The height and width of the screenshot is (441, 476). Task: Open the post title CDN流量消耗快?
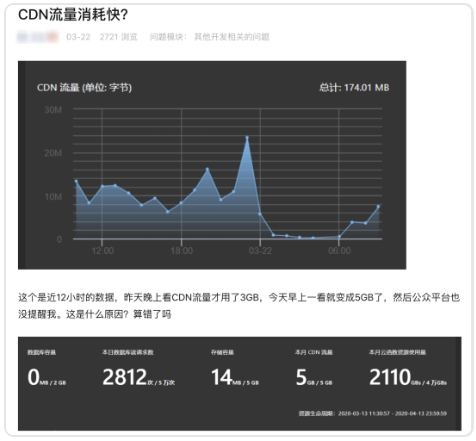tap(73, 15)
